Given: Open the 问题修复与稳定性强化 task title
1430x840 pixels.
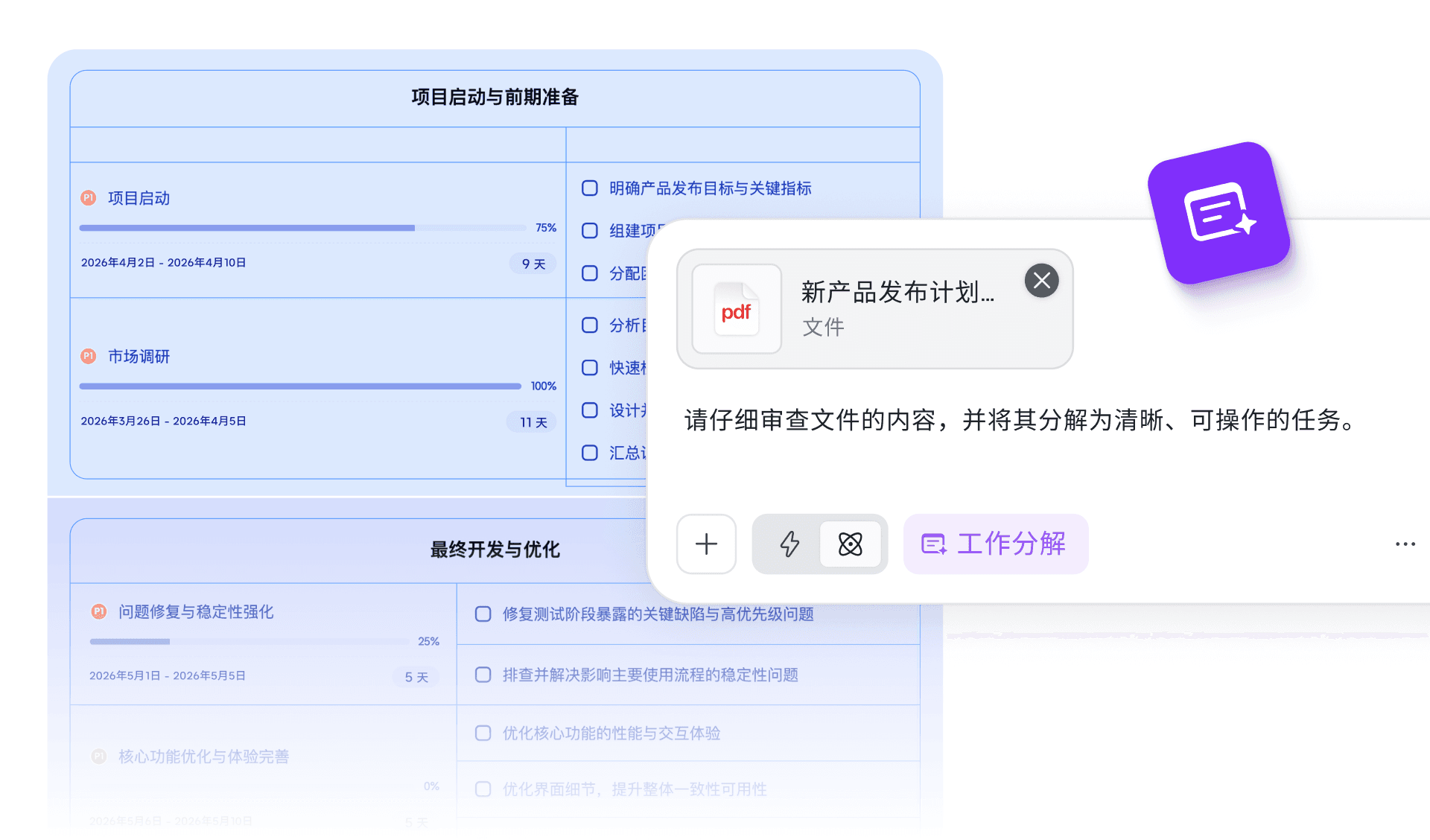Looking at the screenshot, I should [196, 611].
